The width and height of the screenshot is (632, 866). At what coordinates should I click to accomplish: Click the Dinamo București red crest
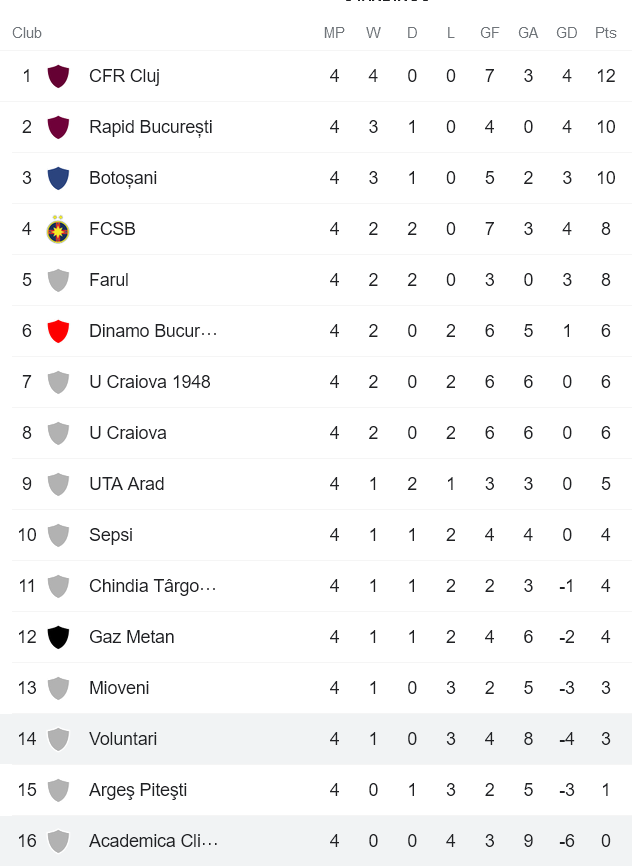tap(58, 330)
